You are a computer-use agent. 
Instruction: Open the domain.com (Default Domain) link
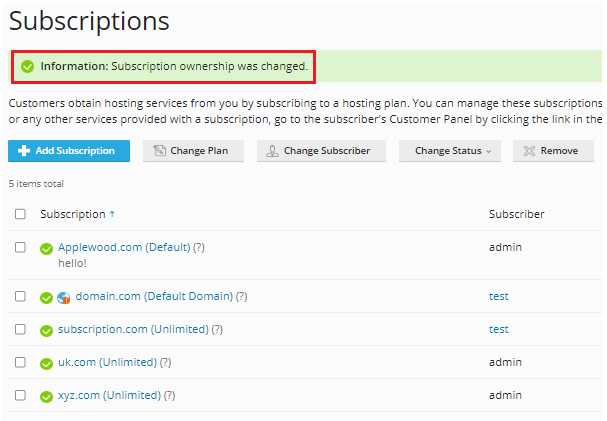coord(154,296)
